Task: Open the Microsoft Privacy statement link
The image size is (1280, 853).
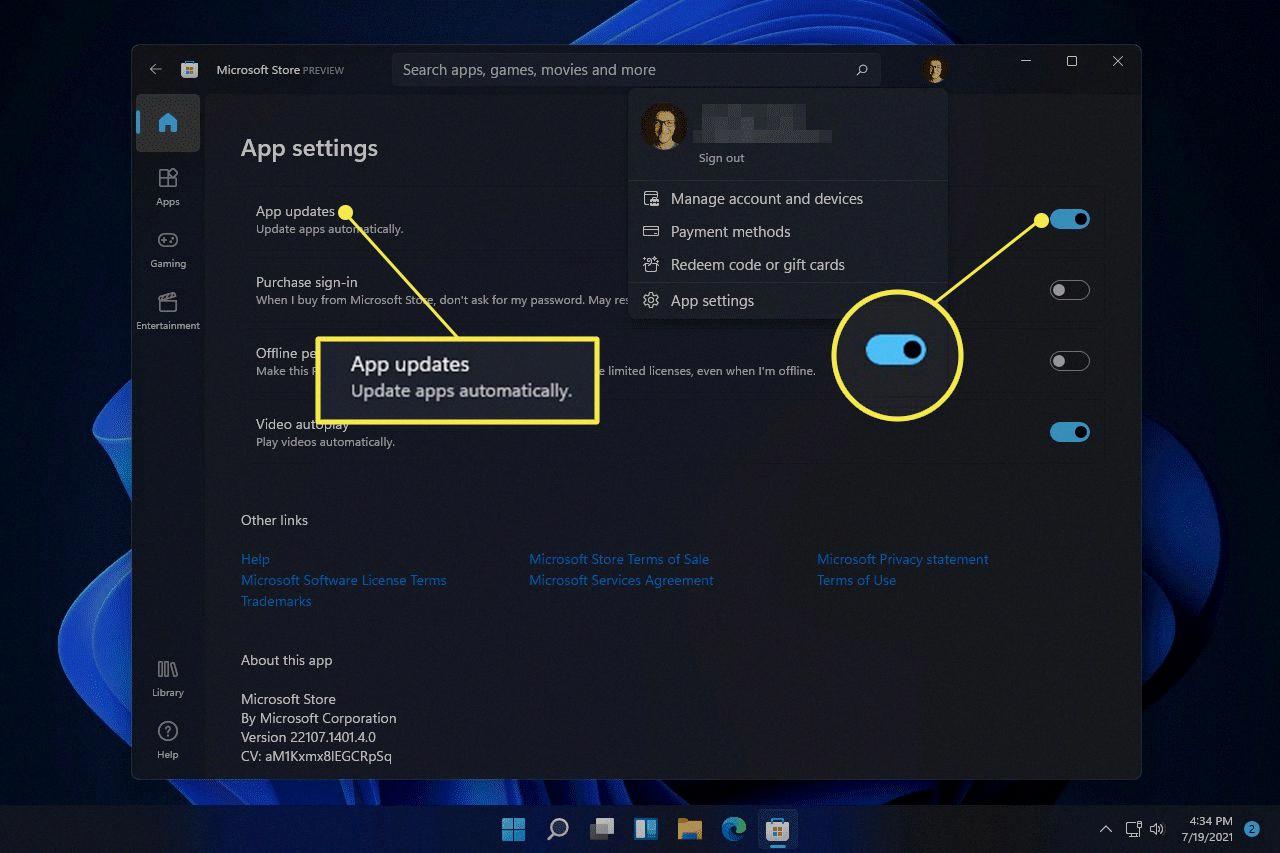Action: [x=902, y=559]
